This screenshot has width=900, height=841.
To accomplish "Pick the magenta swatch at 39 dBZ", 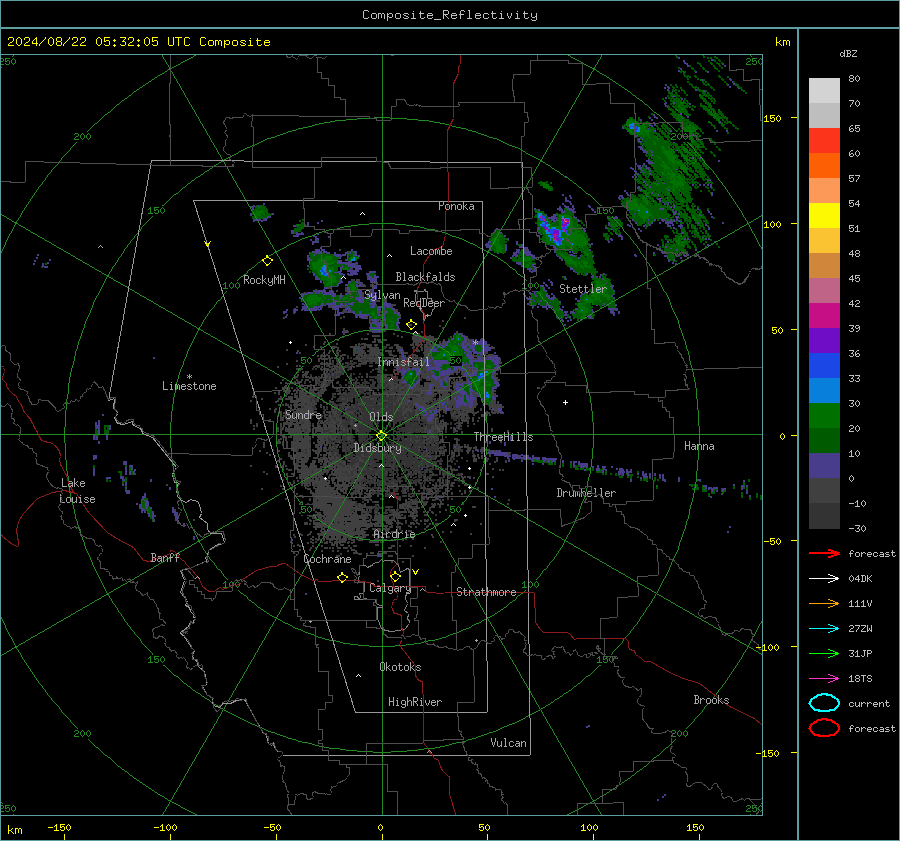I will tap(824, 315).
